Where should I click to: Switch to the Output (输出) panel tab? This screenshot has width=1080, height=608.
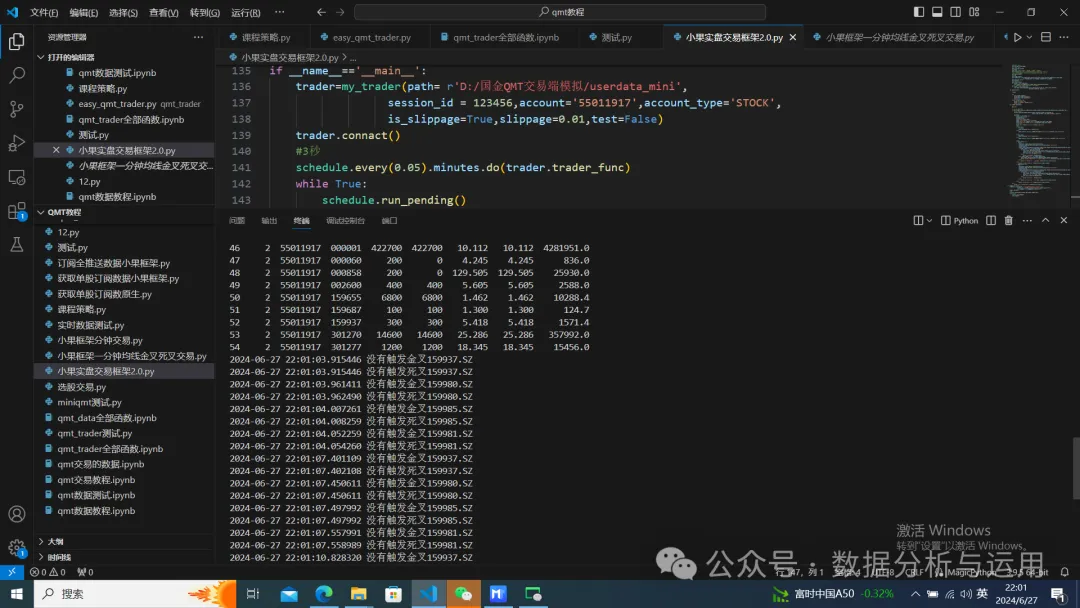[269, 220]
